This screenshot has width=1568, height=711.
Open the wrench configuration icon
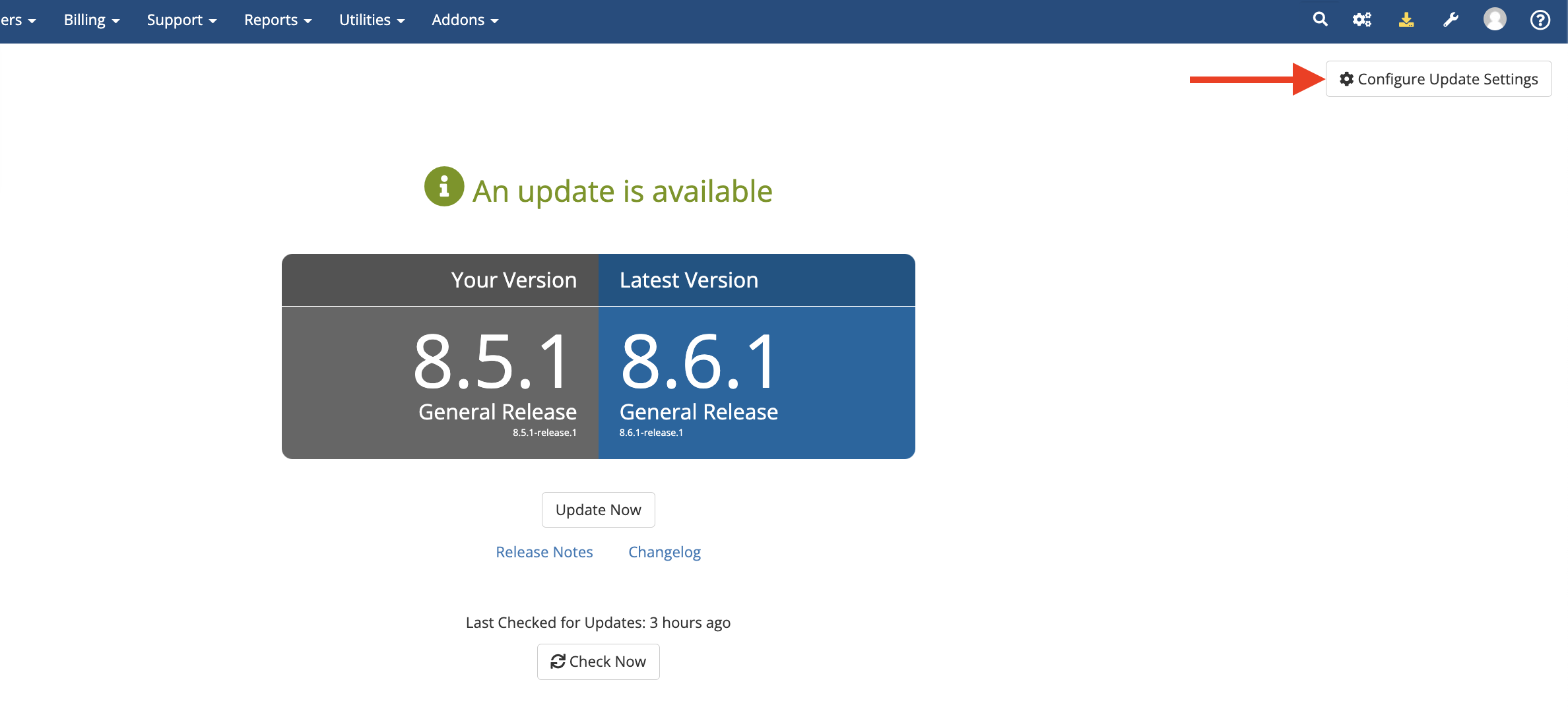click(1451, 20)
